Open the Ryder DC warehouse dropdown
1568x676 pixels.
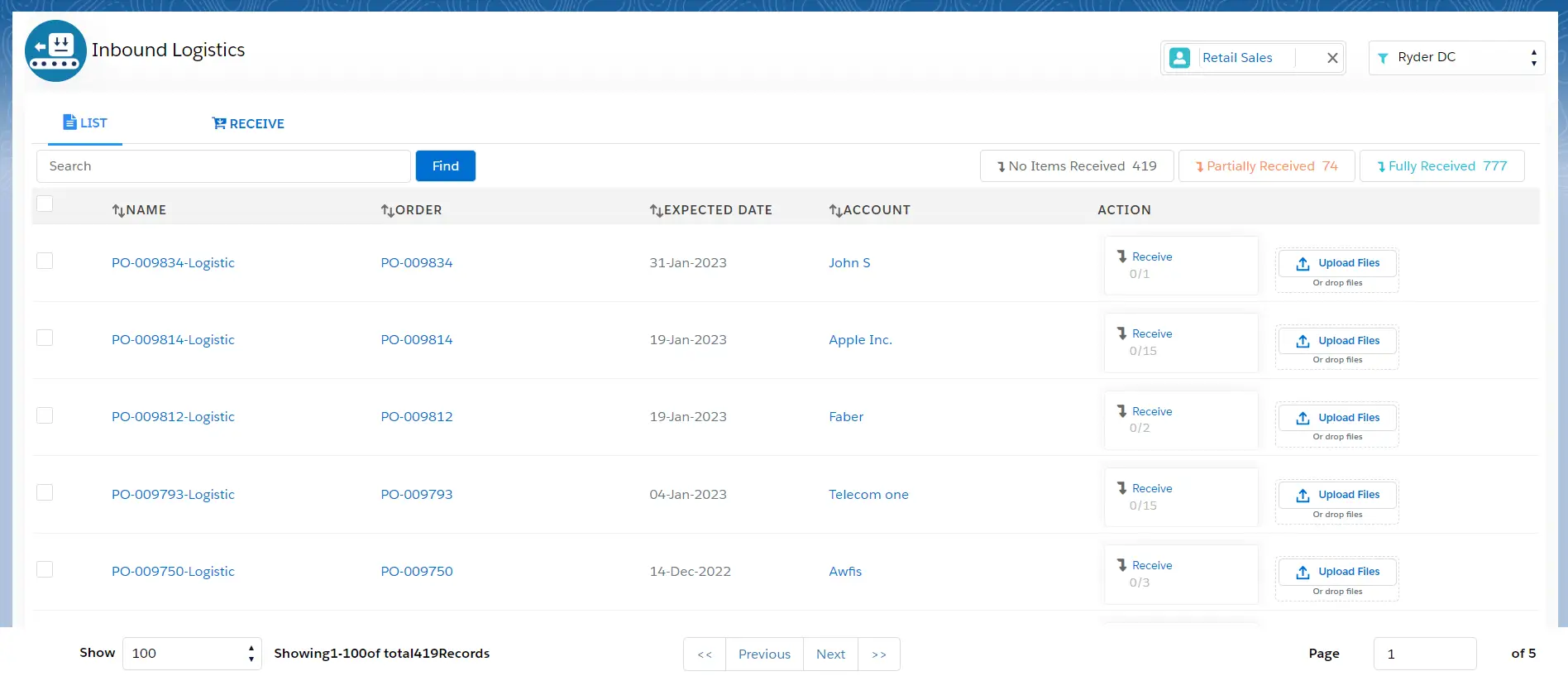[x=1457, y=58]
